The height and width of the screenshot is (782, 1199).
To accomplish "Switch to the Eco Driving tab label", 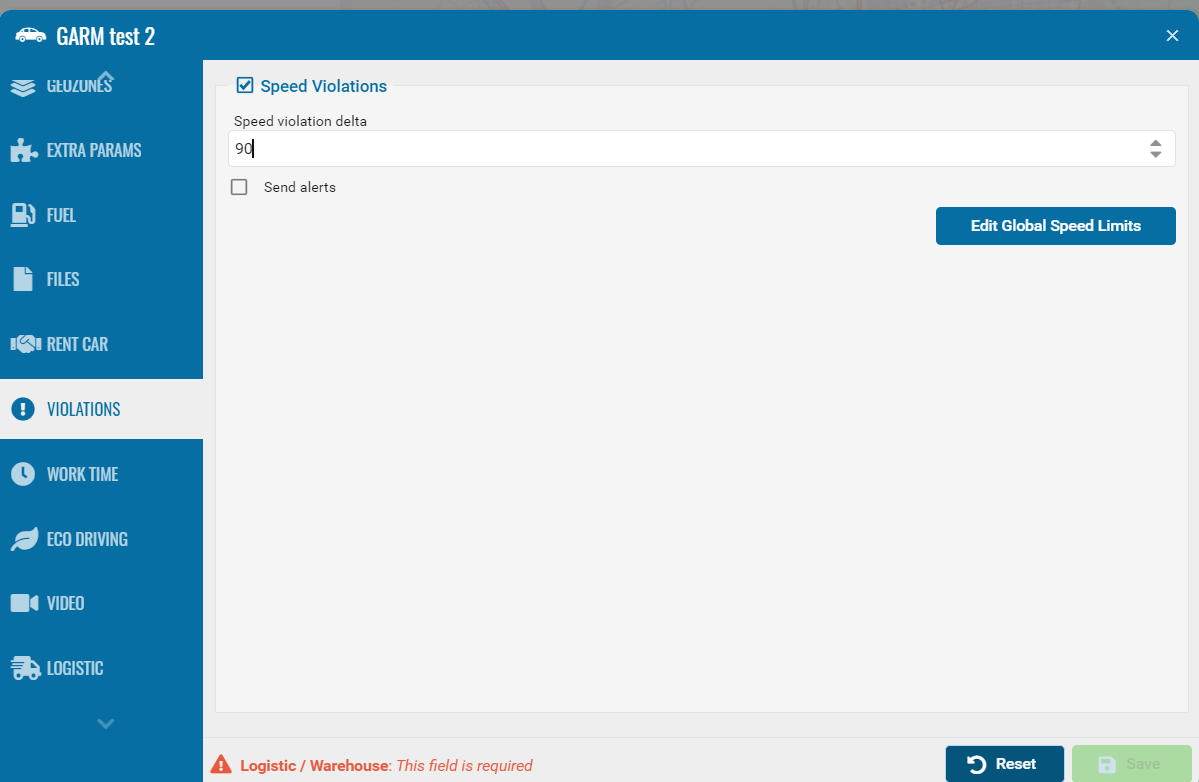I will [87, 539].
